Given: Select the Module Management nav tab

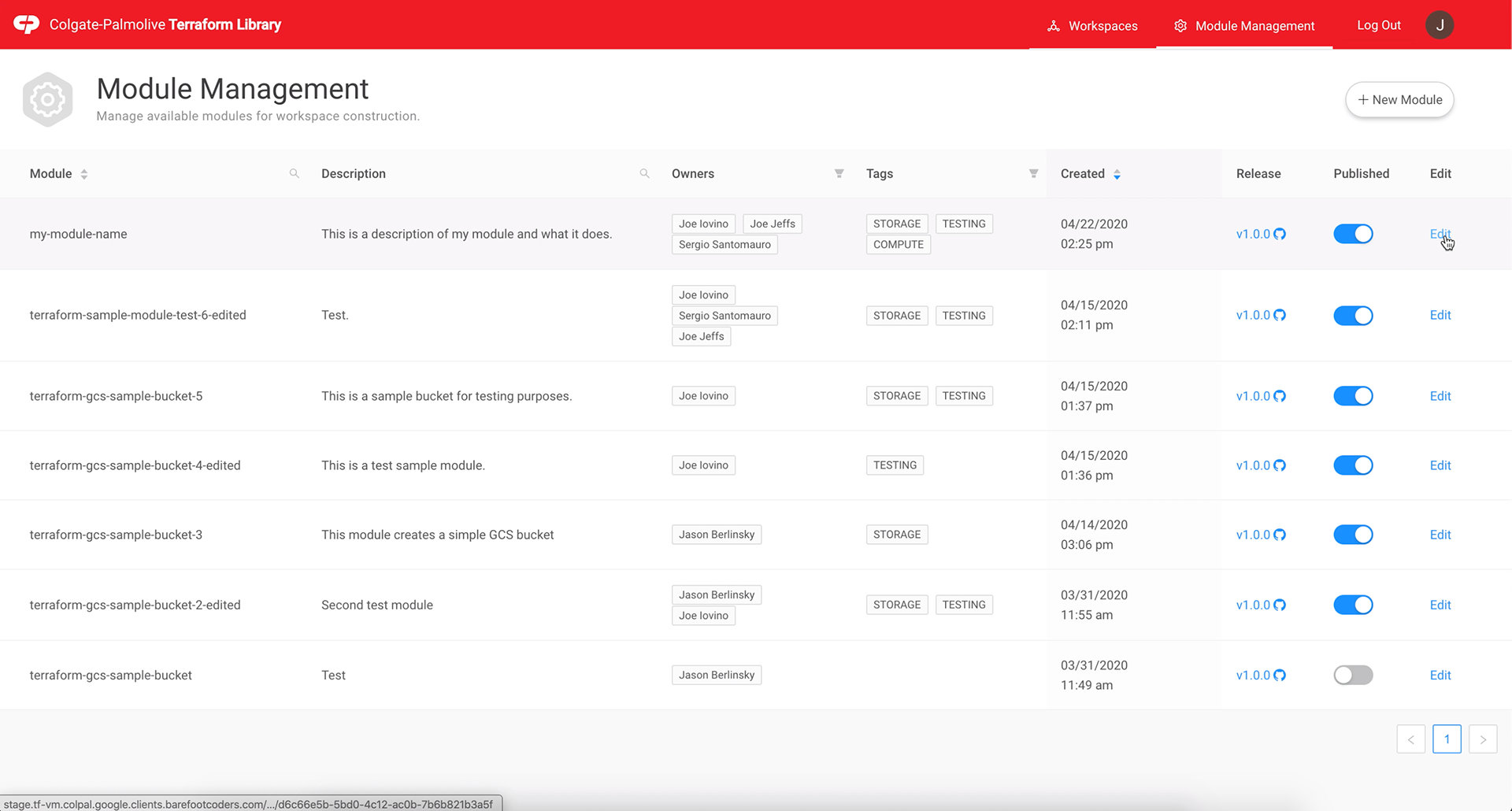Looking at the screenshot, I should pos(1244,25).
